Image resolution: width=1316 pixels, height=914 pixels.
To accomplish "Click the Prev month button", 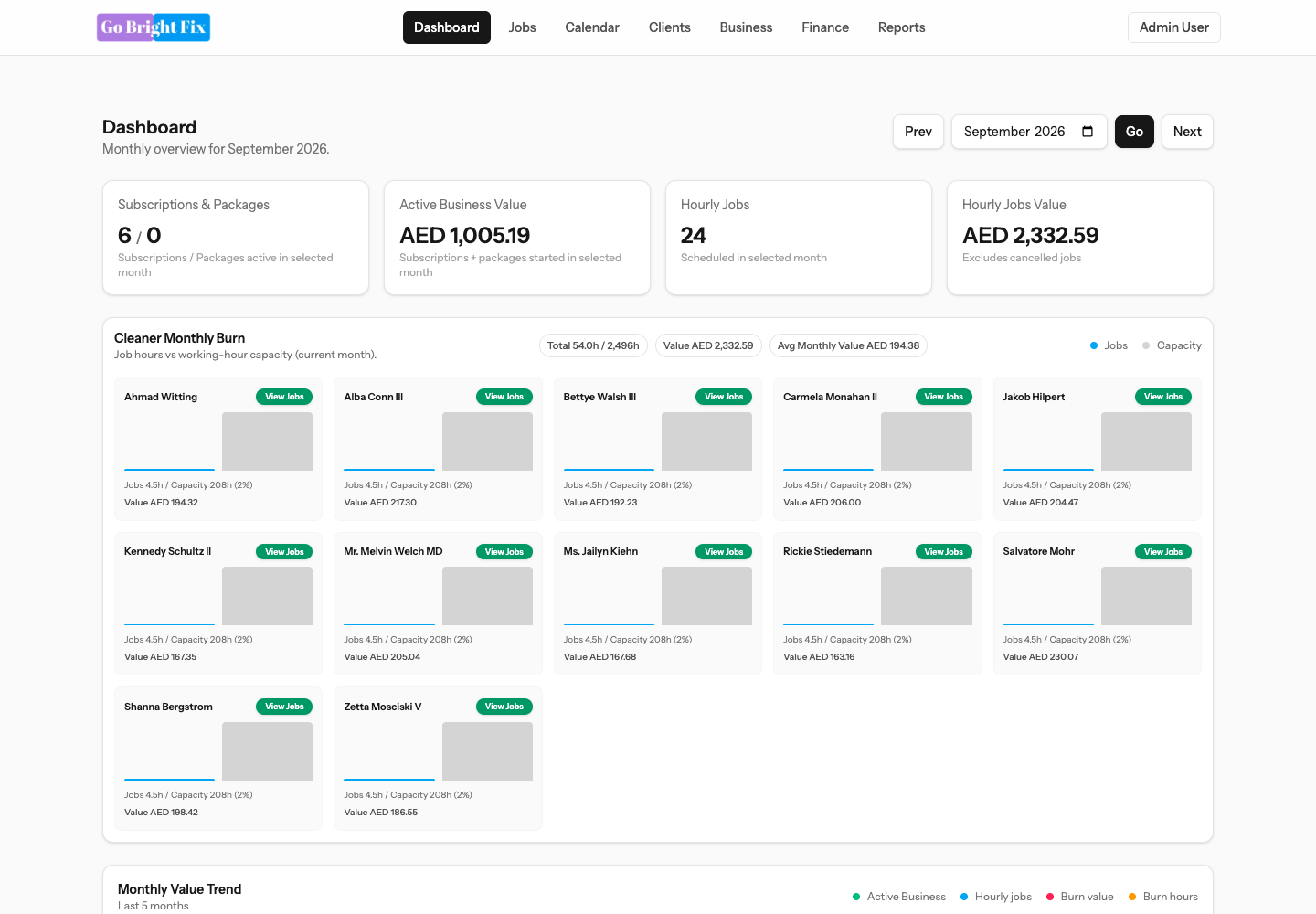I will click(918, 132).
